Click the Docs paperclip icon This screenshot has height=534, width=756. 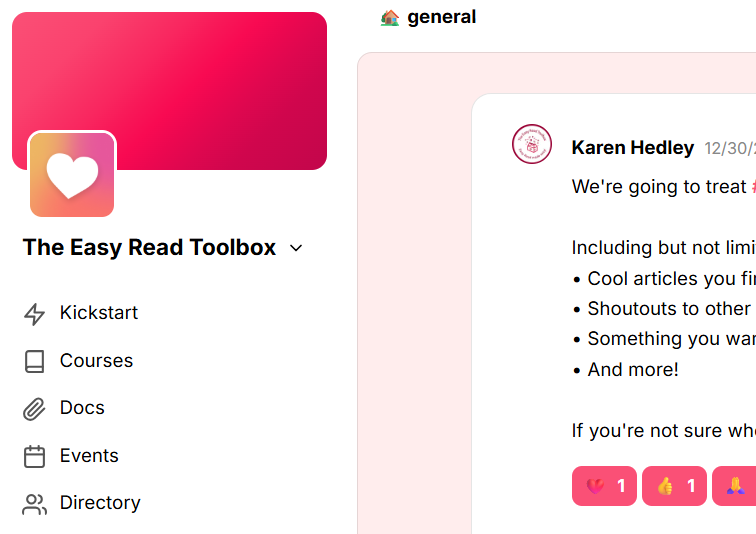(34, 409)
